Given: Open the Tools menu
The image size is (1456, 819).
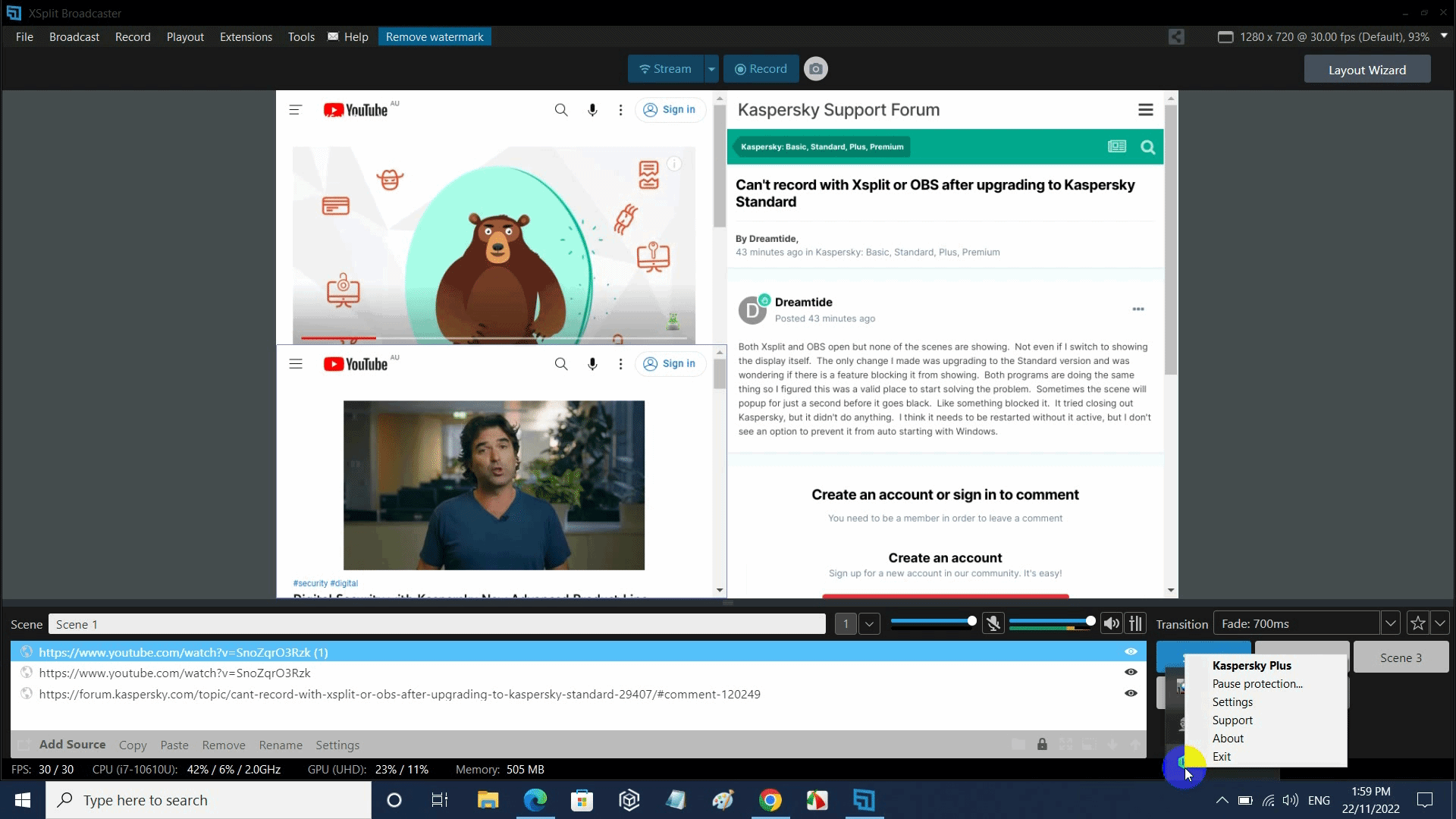Looking at the screenshot, I should tap(300, 36).
